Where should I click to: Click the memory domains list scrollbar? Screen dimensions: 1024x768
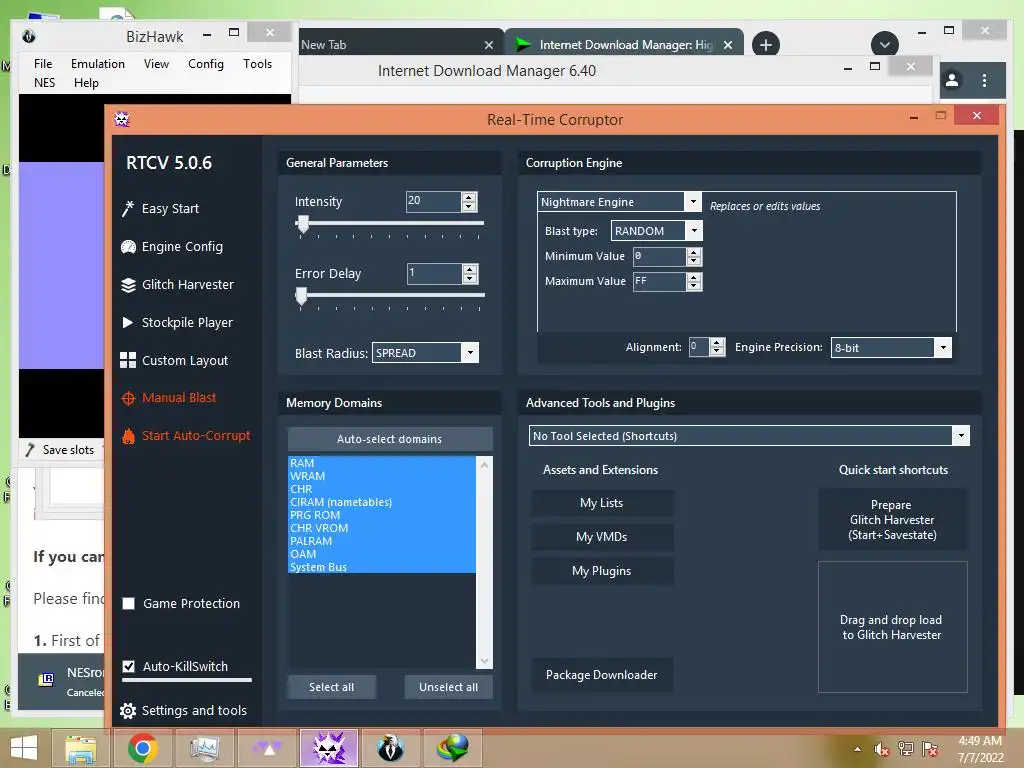click(x=485, y=562)
